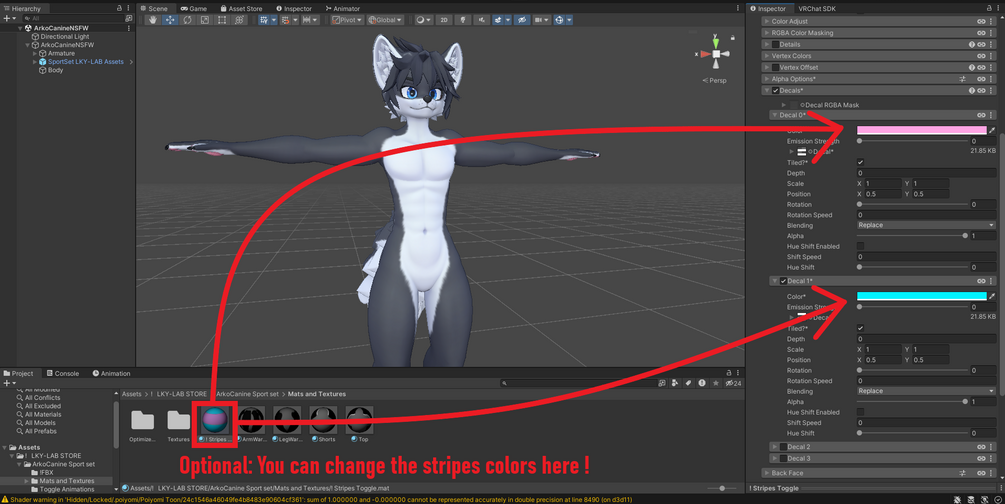
Task: Click eyedropper next to cyan color
Action: (992, 296)
